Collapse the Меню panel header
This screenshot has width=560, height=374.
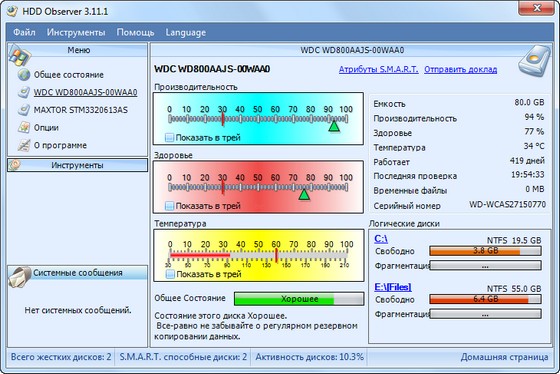point(78,50)
